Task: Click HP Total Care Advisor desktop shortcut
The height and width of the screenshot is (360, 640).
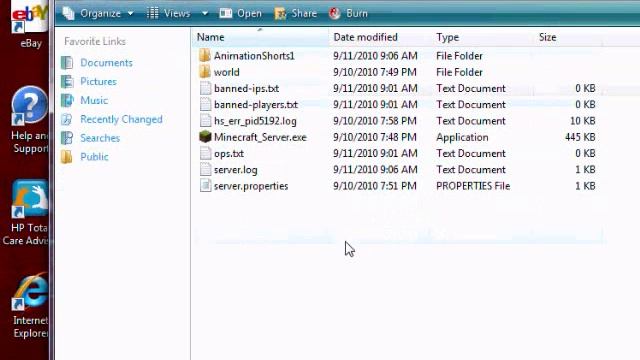Action: click(x=25, y=212)
